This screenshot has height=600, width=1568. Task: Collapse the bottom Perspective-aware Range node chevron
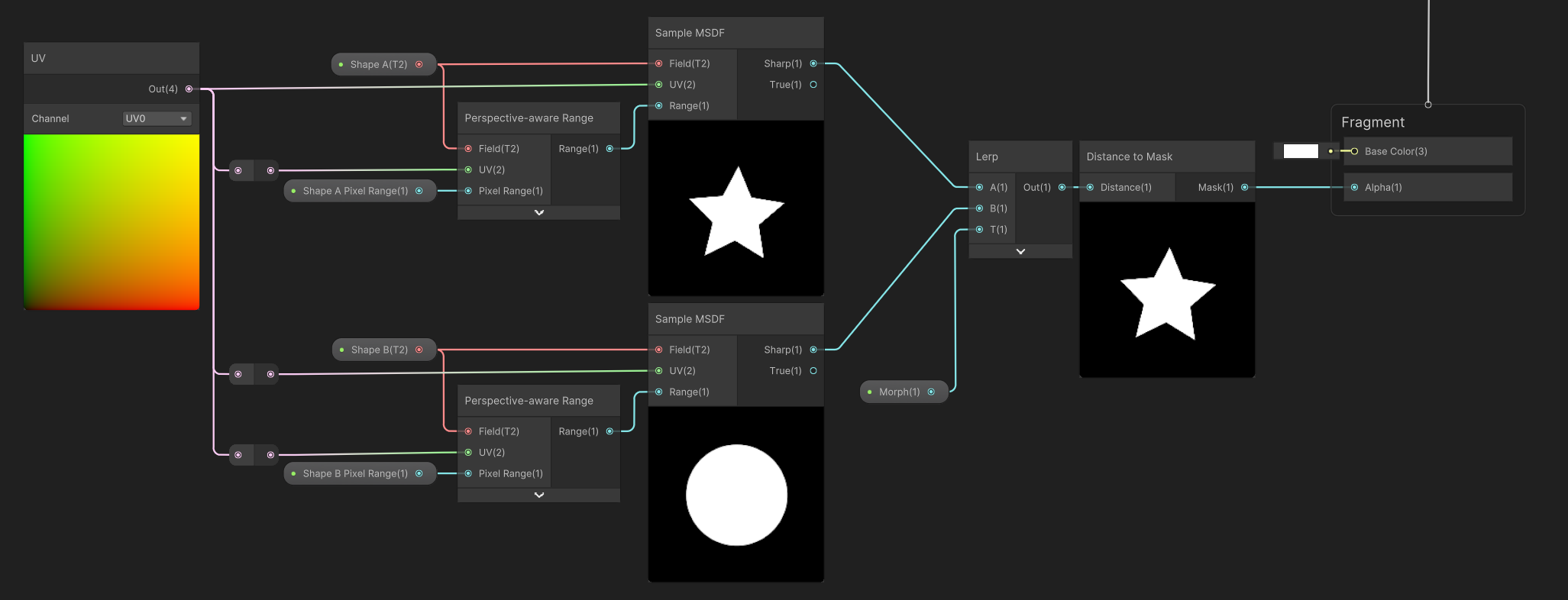coord(539,495)
